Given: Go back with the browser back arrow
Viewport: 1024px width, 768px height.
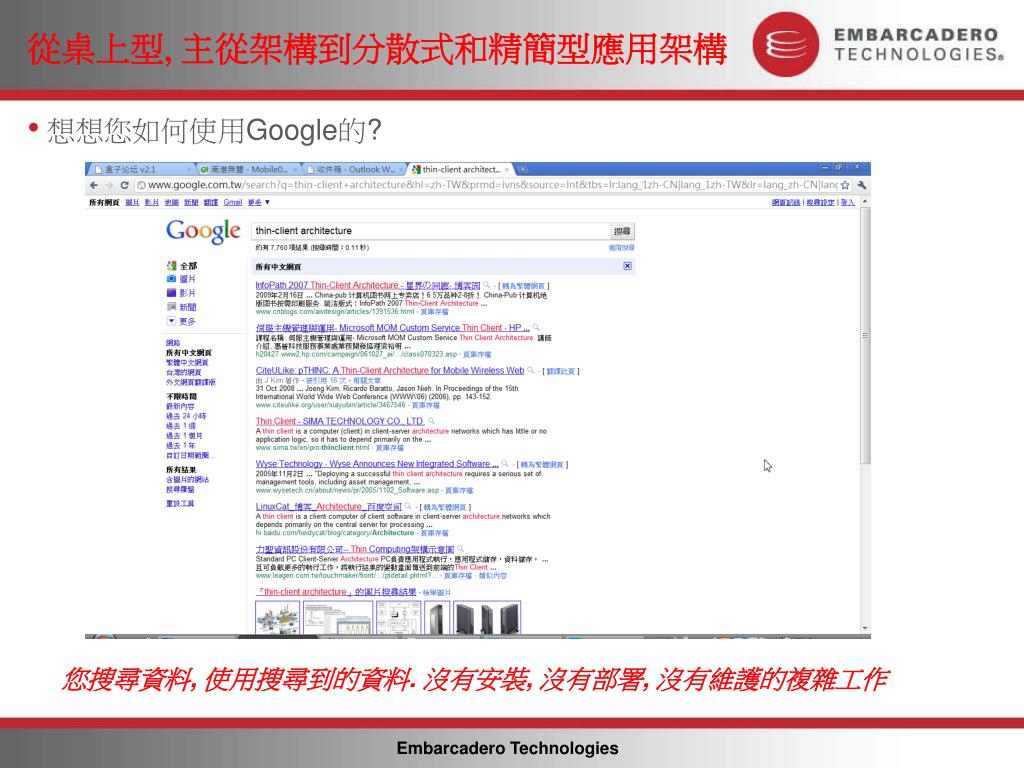Looking at the screenshot, I should click(x=94, y=185).
